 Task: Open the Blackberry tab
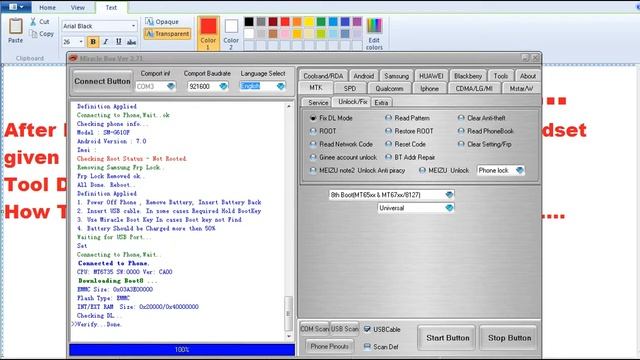point(468,76)
